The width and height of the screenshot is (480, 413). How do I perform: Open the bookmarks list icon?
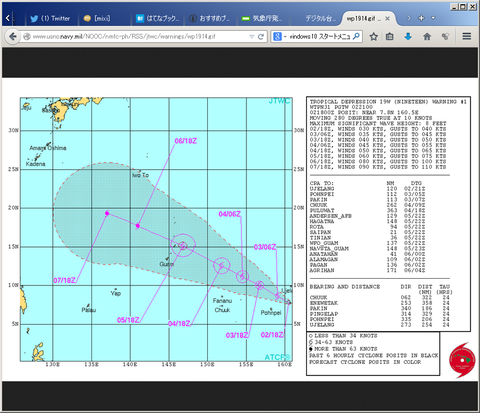click(389, 37)
